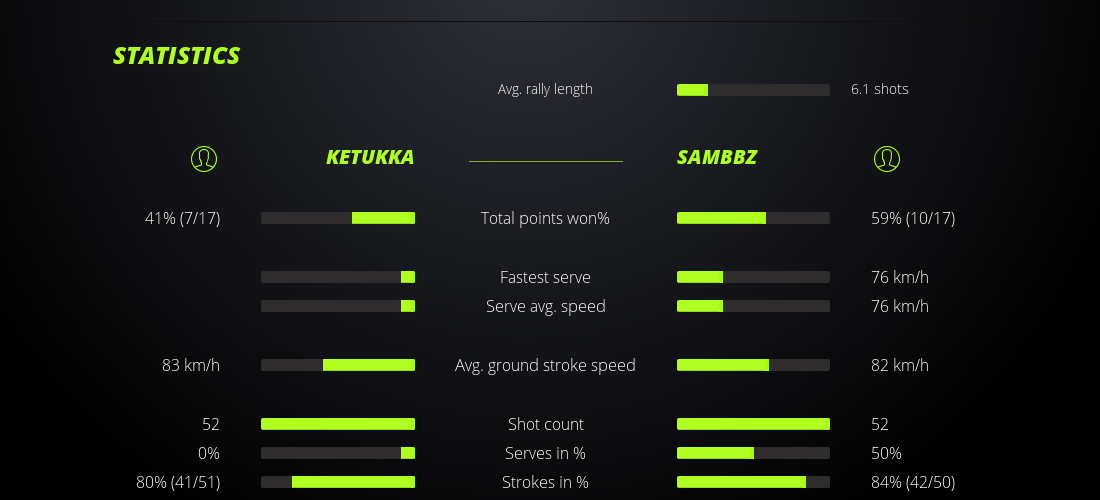Image resolution: width=1100 pixels, height=500 pixels.
Task: Click Sambbz's Total points won bar
Action: pyautogui.click(x=753, y=218)
